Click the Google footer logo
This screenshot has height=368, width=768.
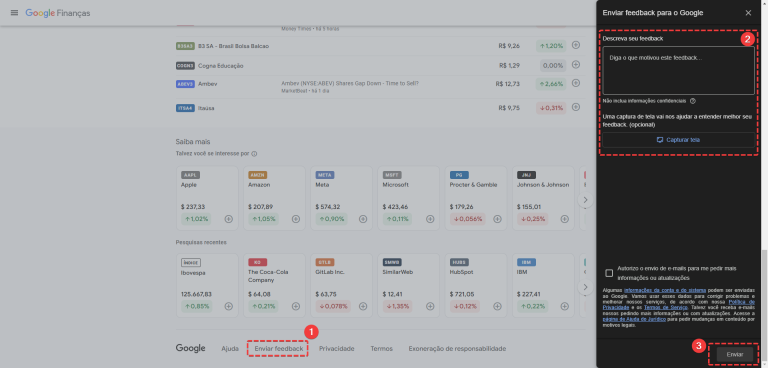point(191,348)
